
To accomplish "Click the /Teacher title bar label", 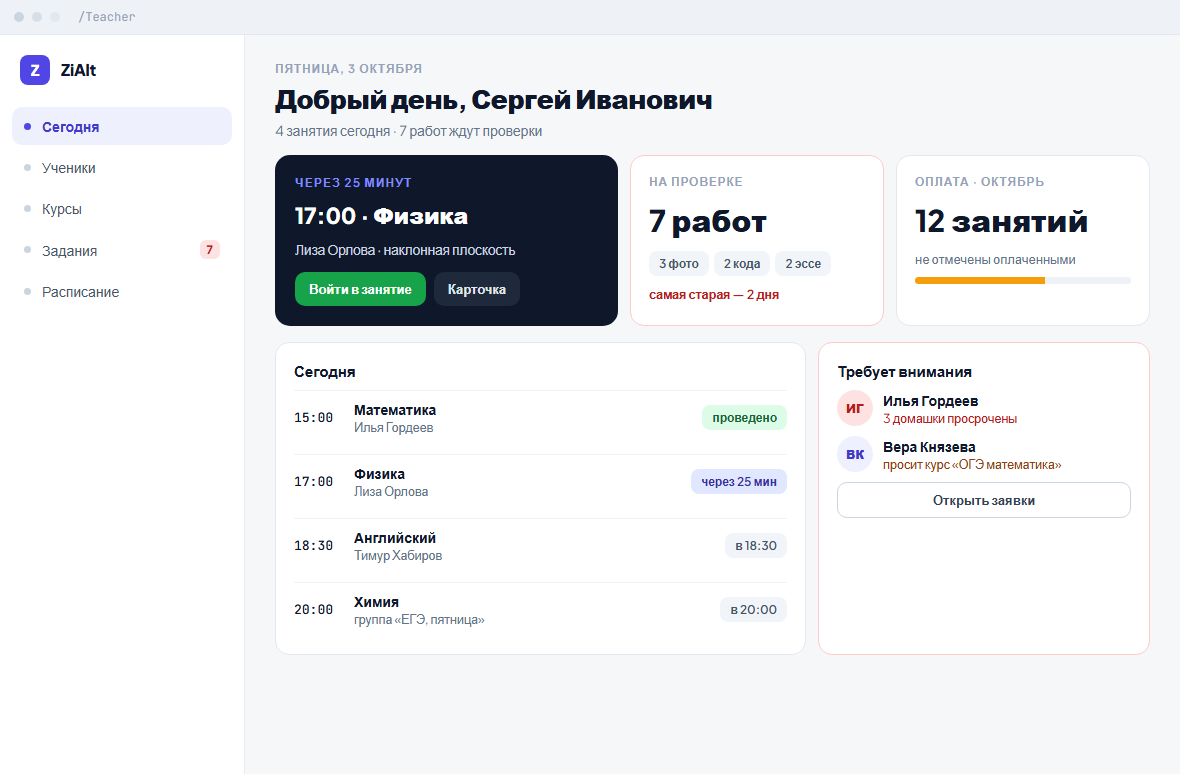I will 107,17.
